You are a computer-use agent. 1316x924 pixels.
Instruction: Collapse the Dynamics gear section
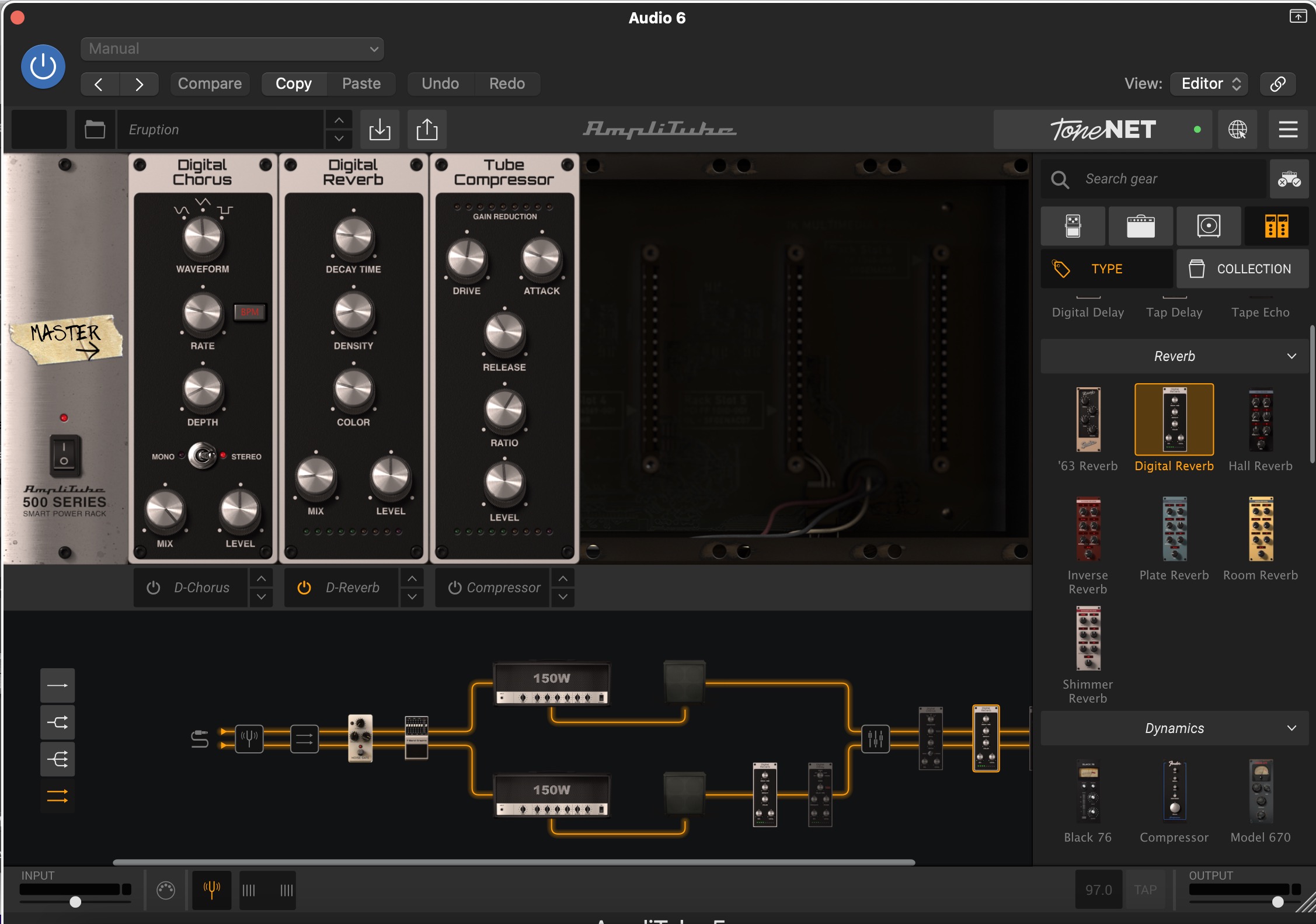(1175, 728)
